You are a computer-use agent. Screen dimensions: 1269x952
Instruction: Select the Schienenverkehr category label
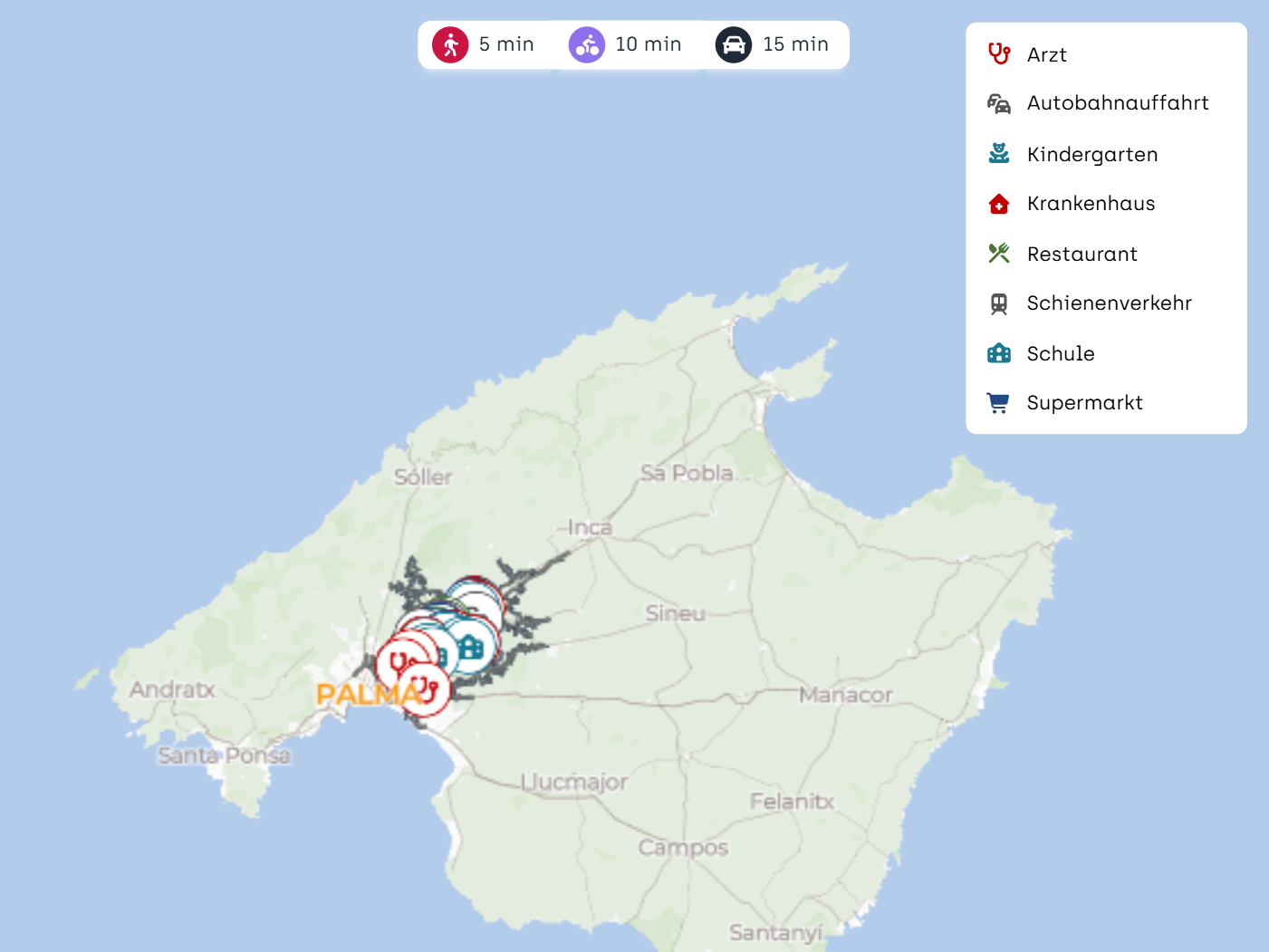[1109, 303]
